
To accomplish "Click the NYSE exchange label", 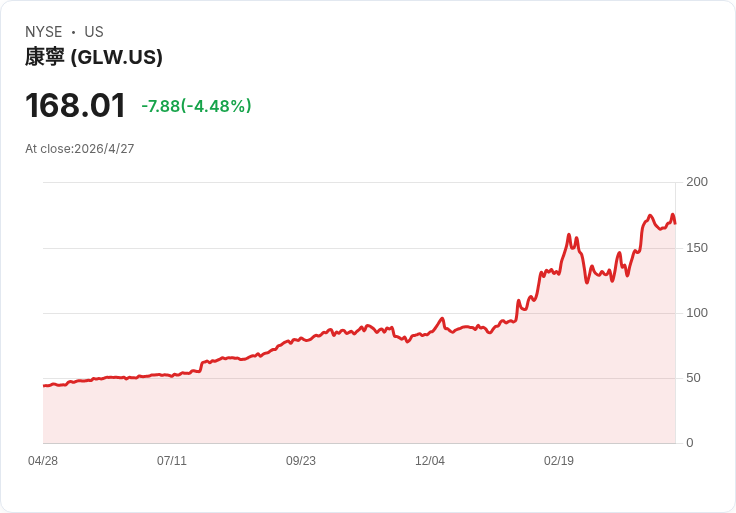I will pos(44,32).
